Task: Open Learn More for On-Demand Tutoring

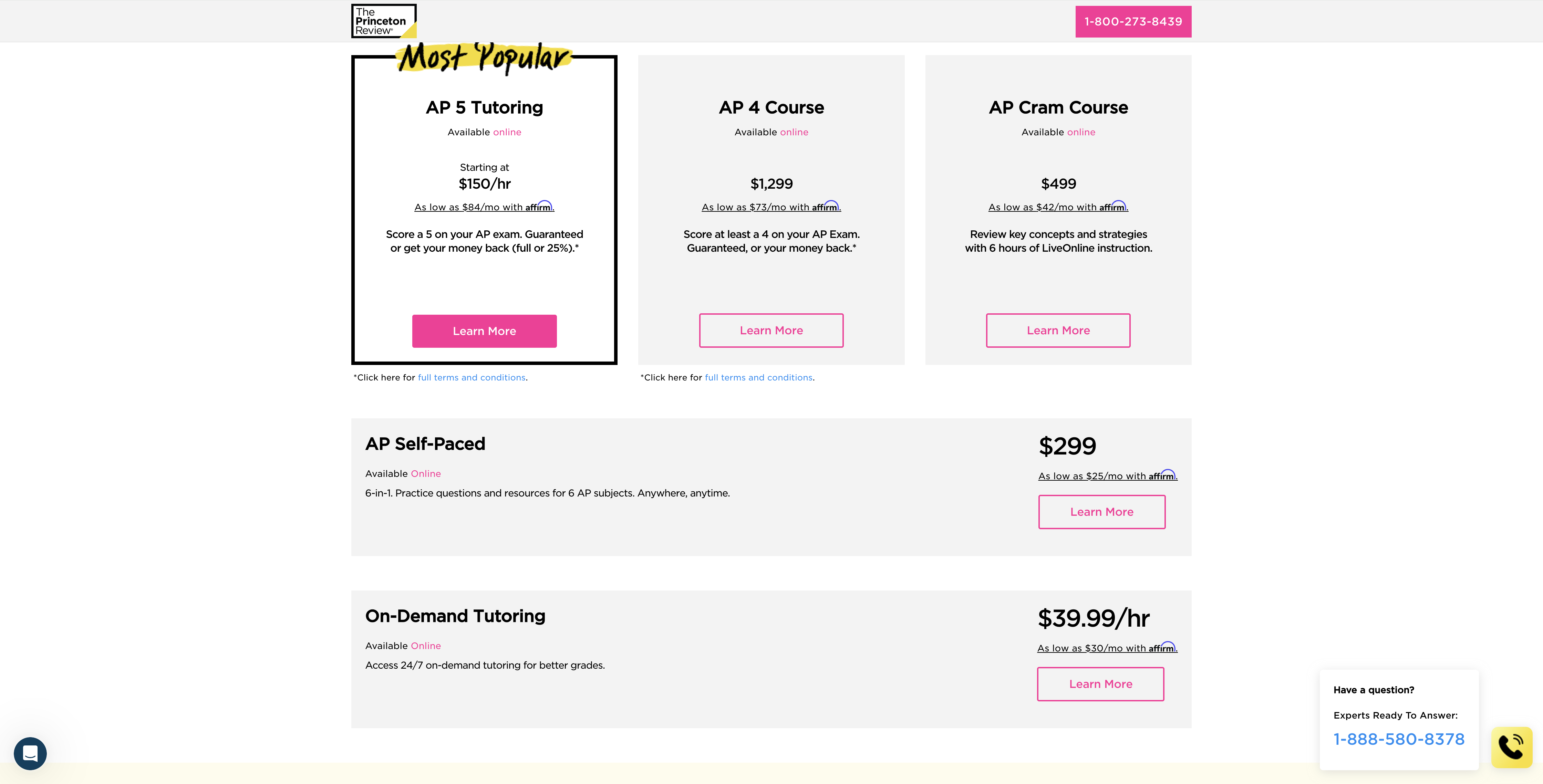Action: [1100, 684]
